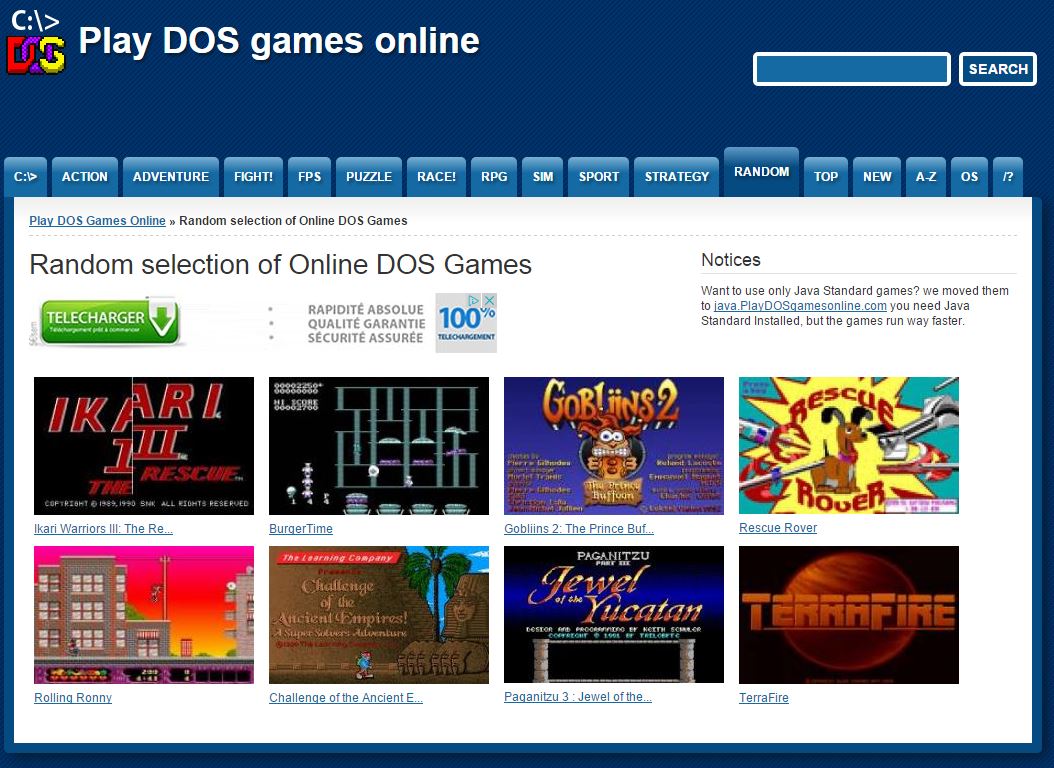Open the /? help tab
1054x768 pixels.
(x=1008, y=177)
